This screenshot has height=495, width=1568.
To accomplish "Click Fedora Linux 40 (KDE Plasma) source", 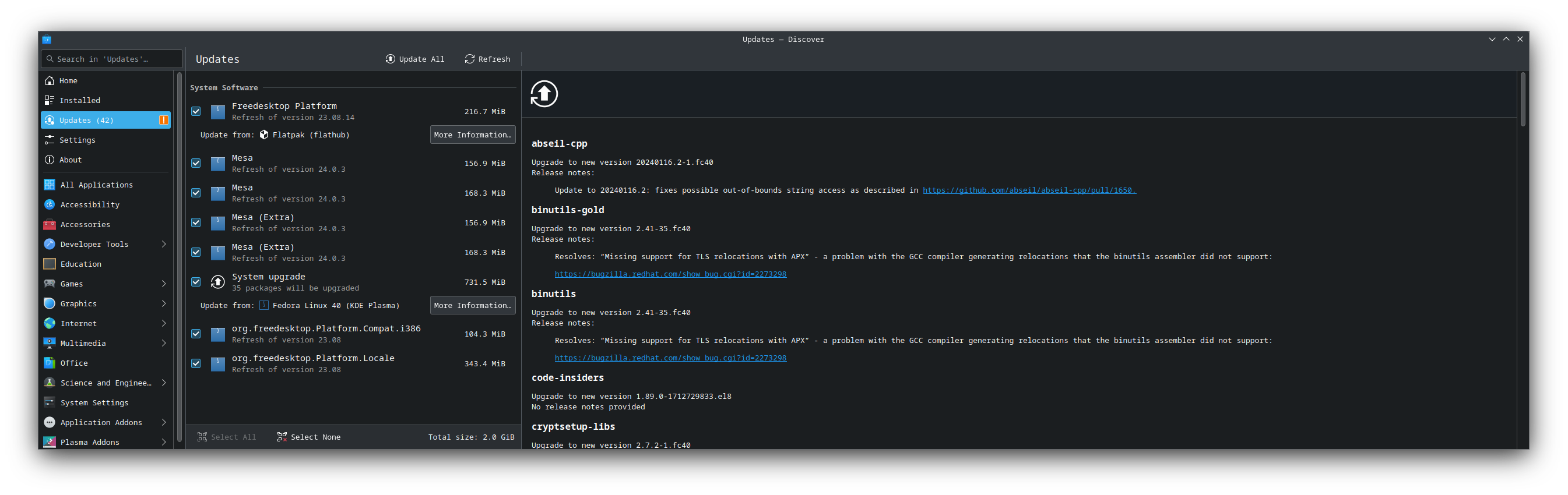I will click(x=329, y=305).
